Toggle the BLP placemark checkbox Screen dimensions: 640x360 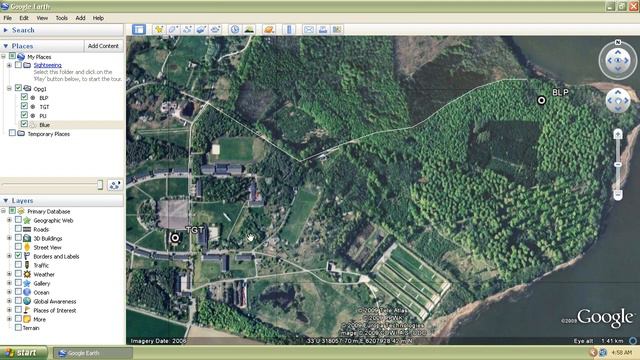[24, 97]
